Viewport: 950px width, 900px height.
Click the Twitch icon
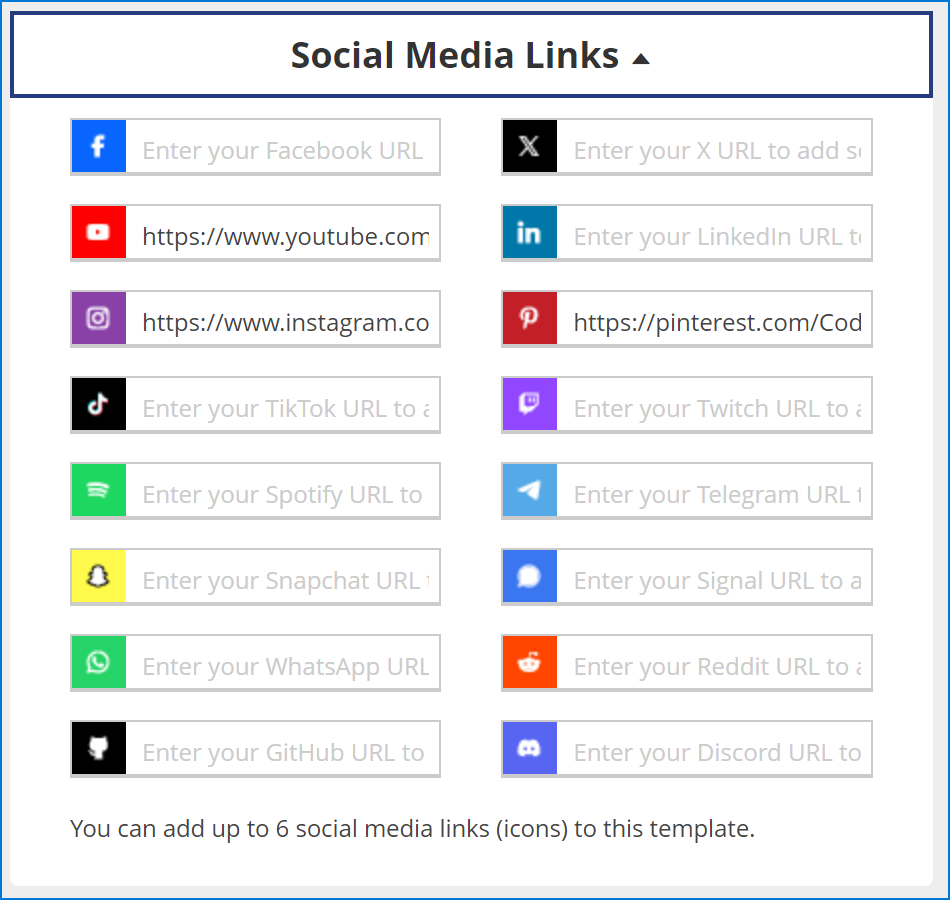[x=530, y=404]
